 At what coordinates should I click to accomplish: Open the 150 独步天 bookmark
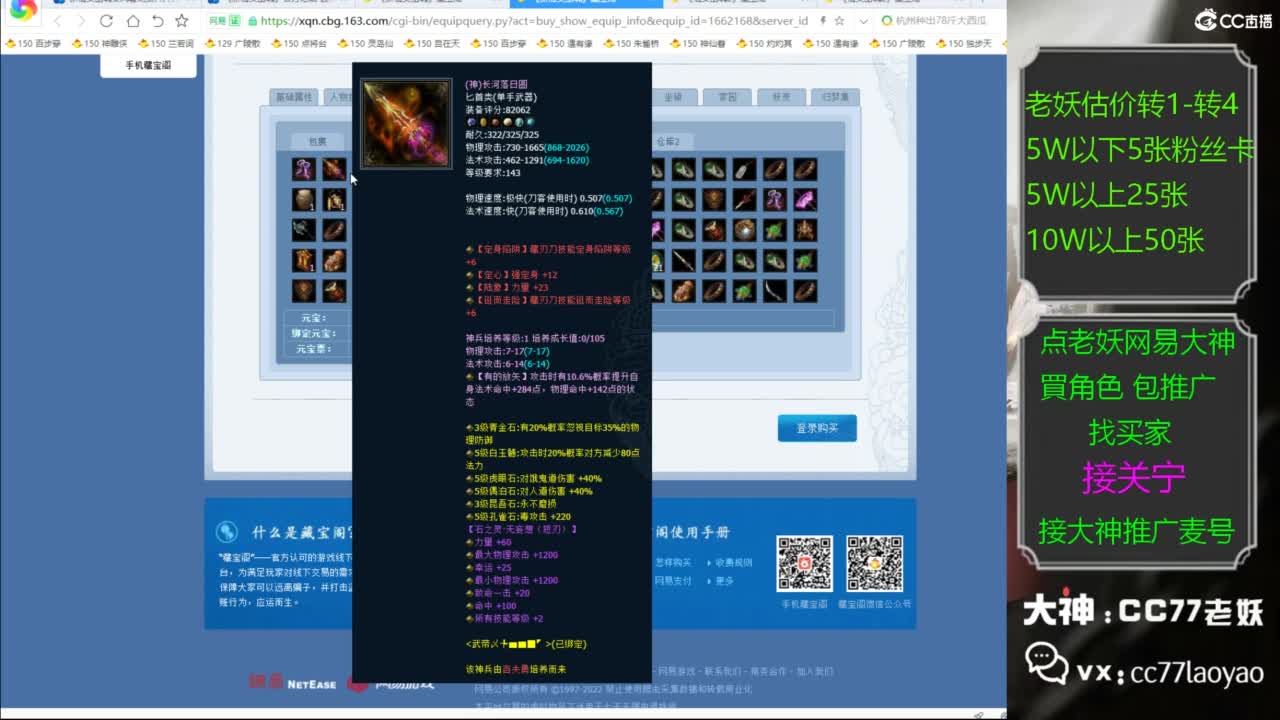tap(964, 44)
